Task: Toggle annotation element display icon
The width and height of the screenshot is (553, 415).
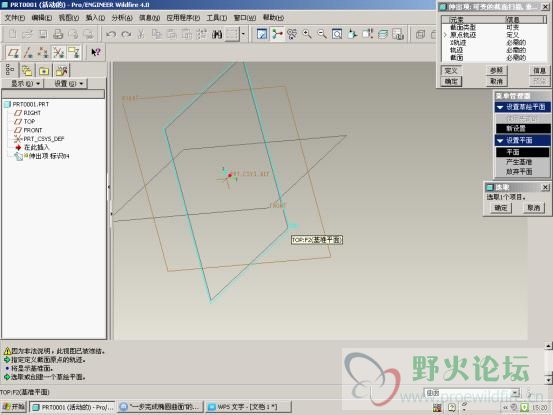Action: coord(74,53)
